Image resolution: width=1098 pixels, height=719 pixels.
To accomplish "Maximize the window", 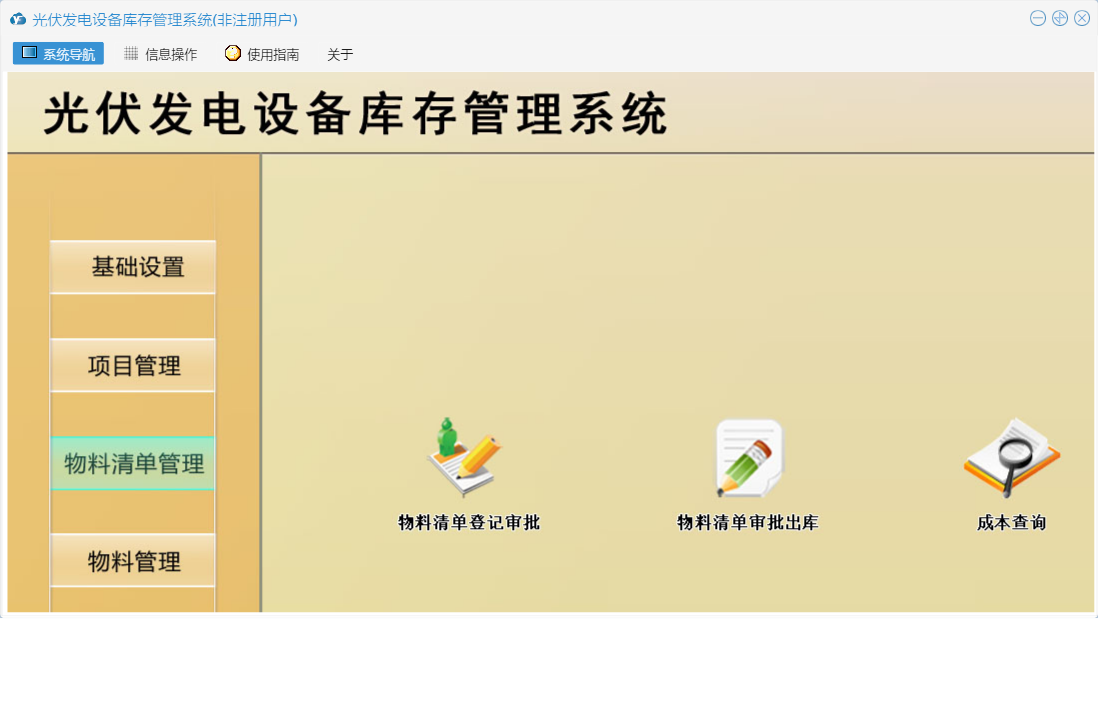I will point(1060,19).
